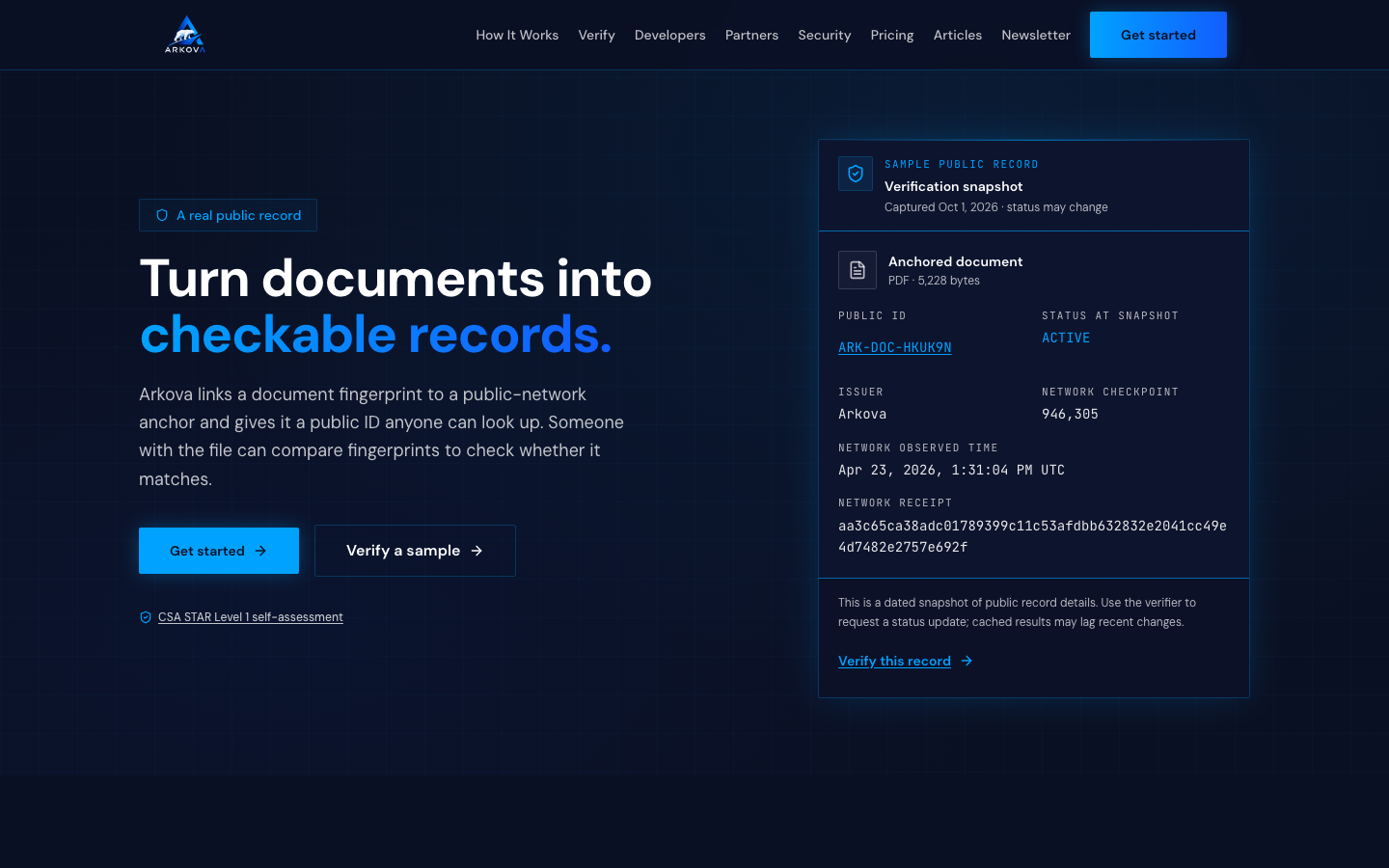This screenshot has width=1389, height=868.
Task: Click the 'Turn documents into' headline
Action: pyautogui.click(x=395, y=279)
